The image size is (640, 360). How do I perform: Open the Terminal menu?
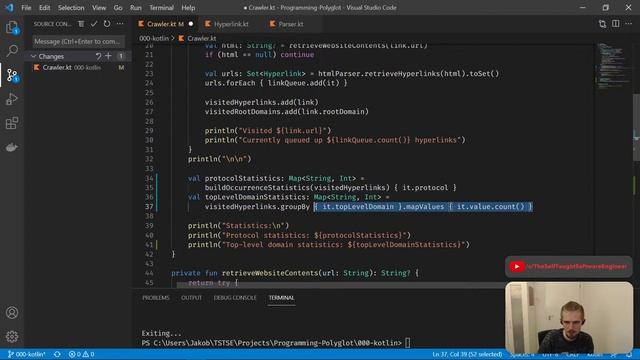point(161,8)
